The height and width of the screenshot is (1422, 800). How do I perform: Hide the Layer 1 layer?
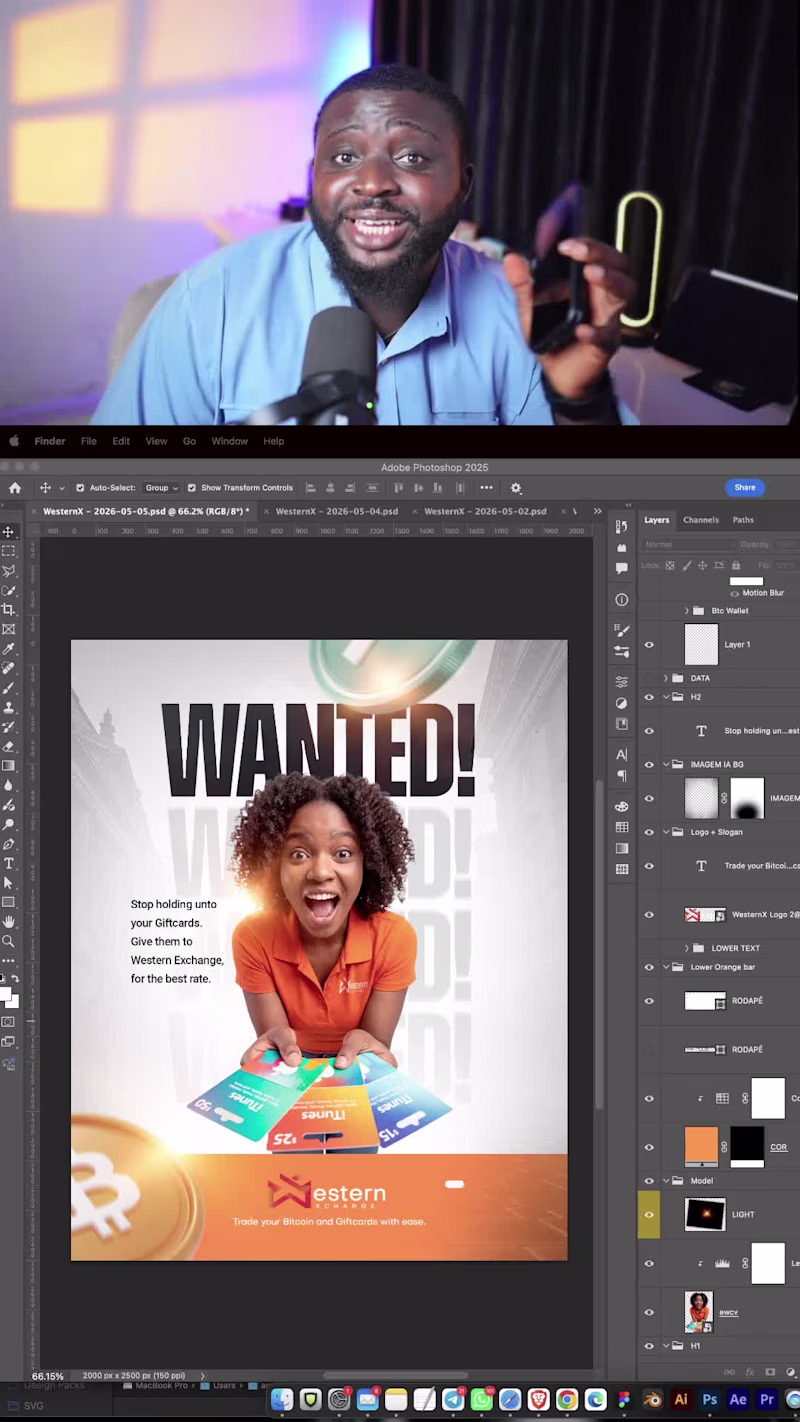click(649, 645)
